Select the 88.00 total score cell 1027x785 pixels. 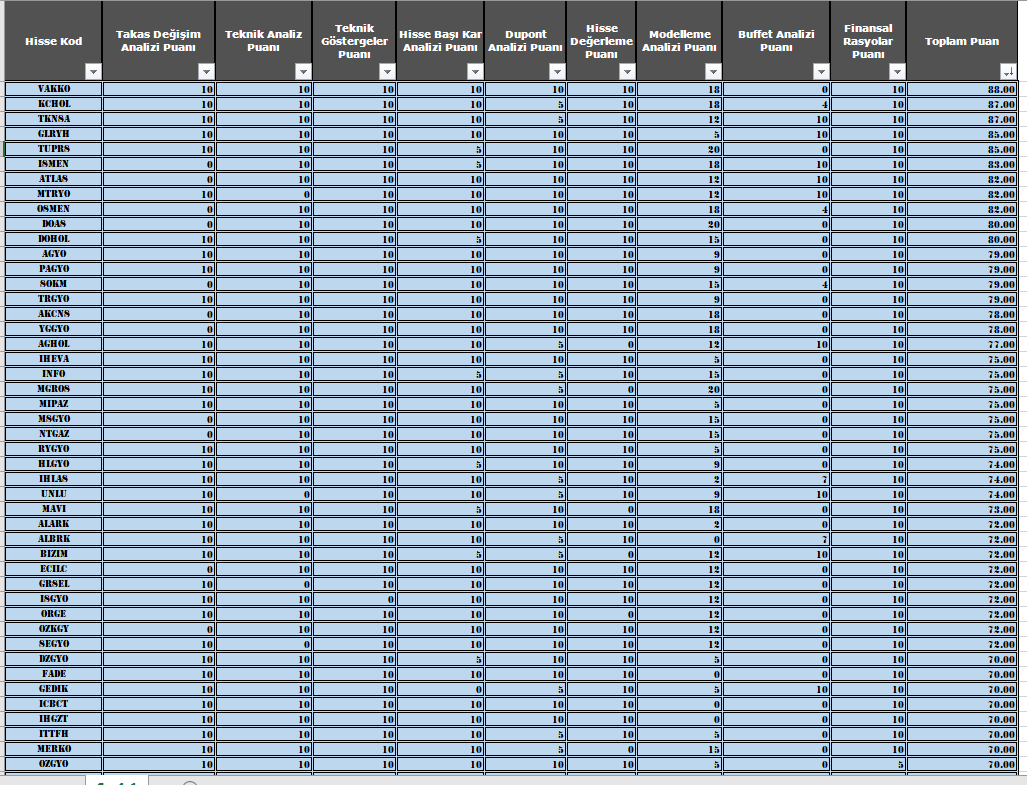point(962,89)
